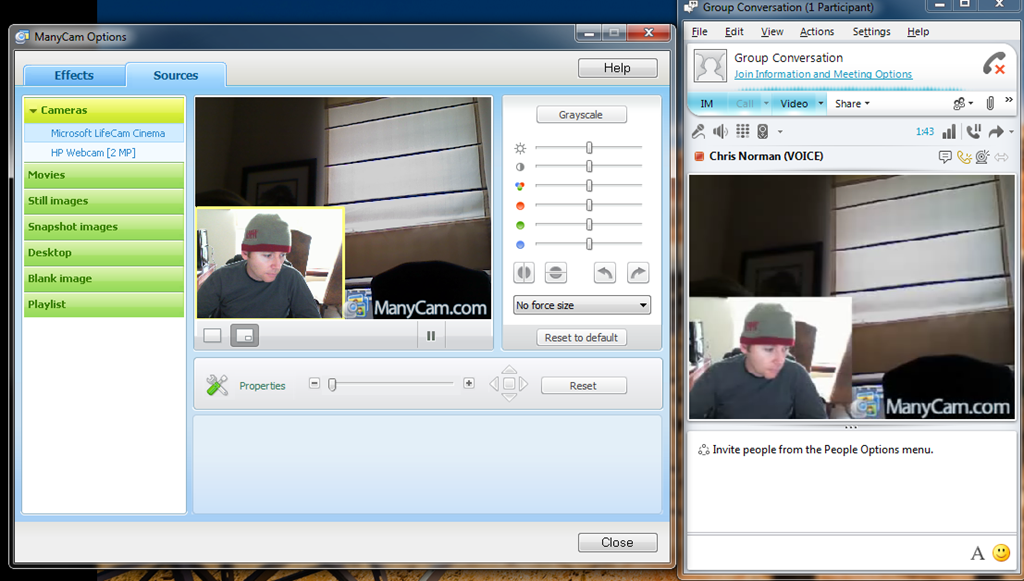
Task: Switch to the Effects tab
Action: tap(74, 75)
